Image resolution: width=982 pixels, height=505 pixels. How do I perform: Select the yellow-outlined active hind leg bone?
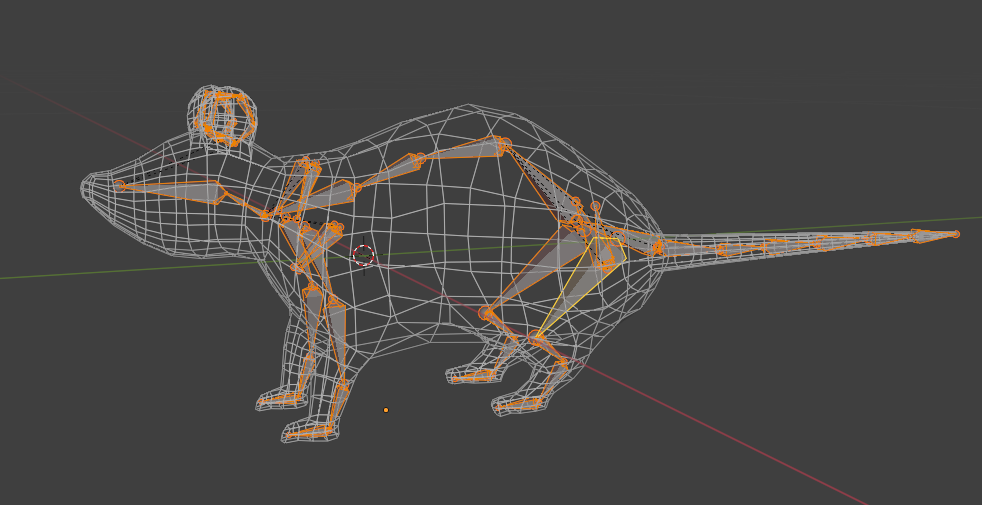pyautogui.click(x=582, y=282)
